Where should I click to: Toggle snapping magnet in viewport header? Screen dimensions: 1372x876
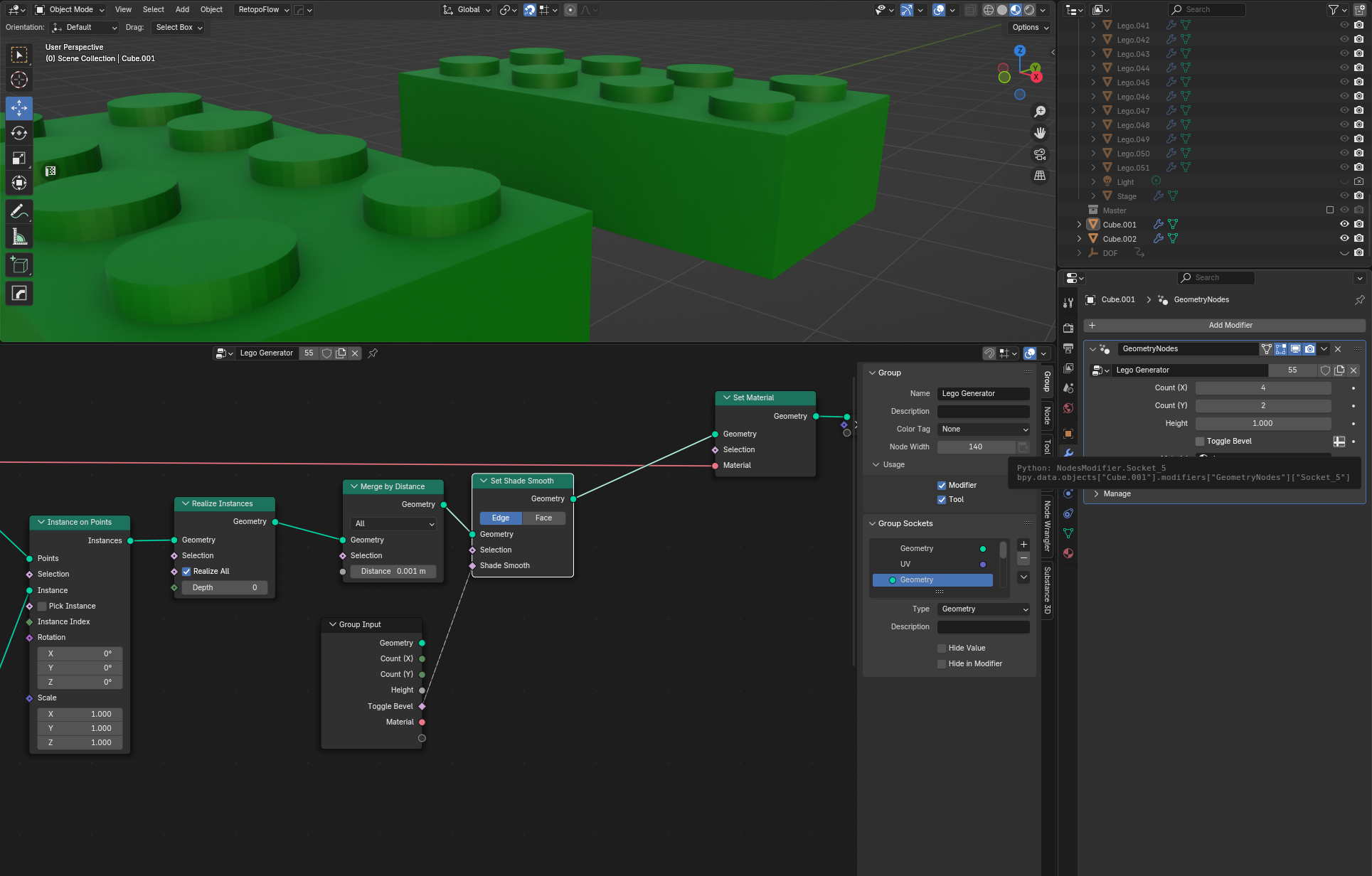pos(530,10)
